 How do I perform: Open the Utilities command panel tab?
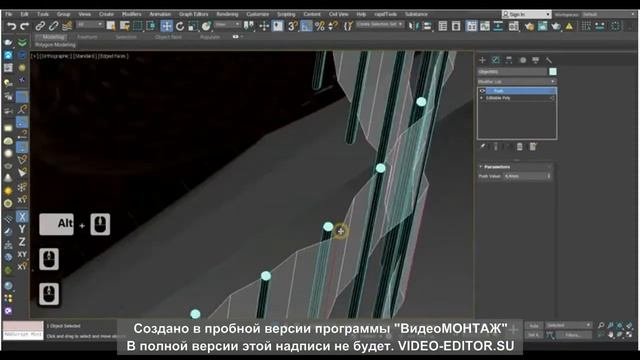(549, 60)
